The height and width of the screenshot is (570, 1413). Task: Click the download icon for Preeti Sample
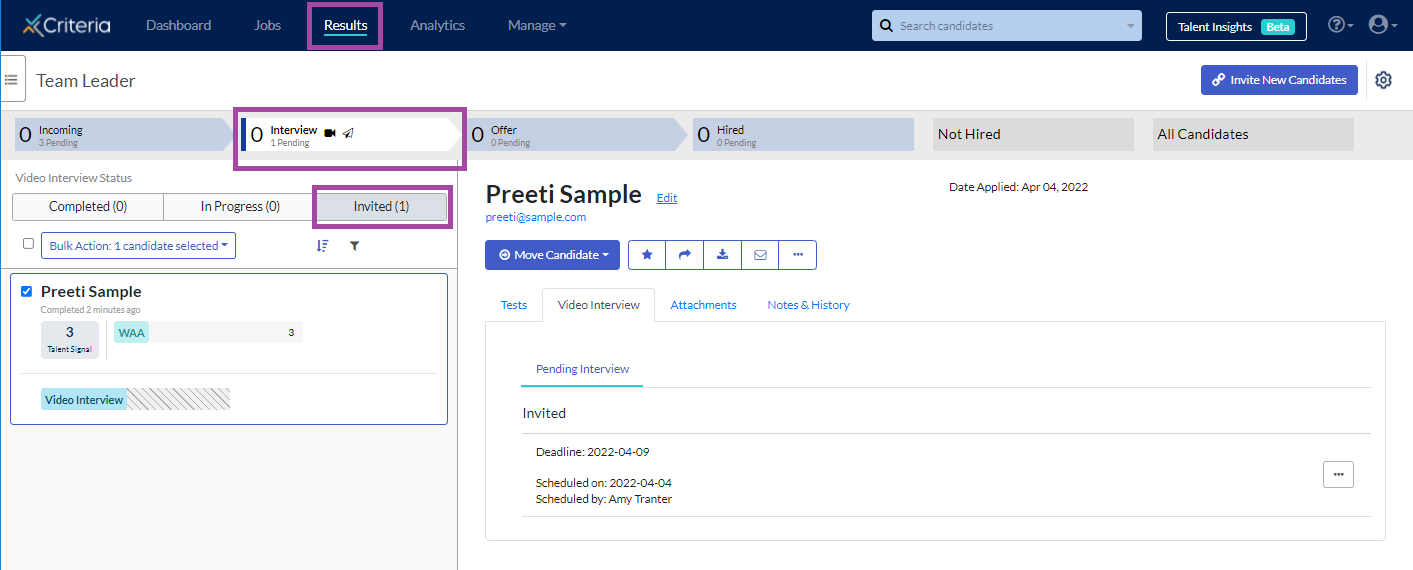pyautogui.click(x=722, y=255)
